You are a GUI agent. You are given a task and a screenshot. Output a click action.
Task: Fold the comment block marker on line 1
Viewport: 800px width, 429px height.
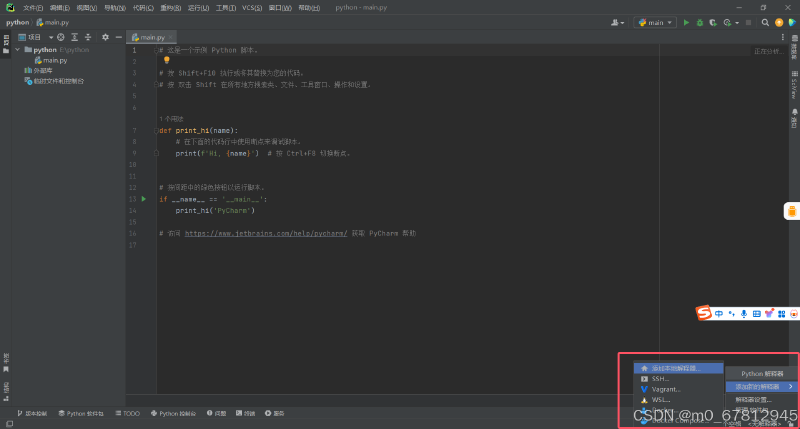156,50
